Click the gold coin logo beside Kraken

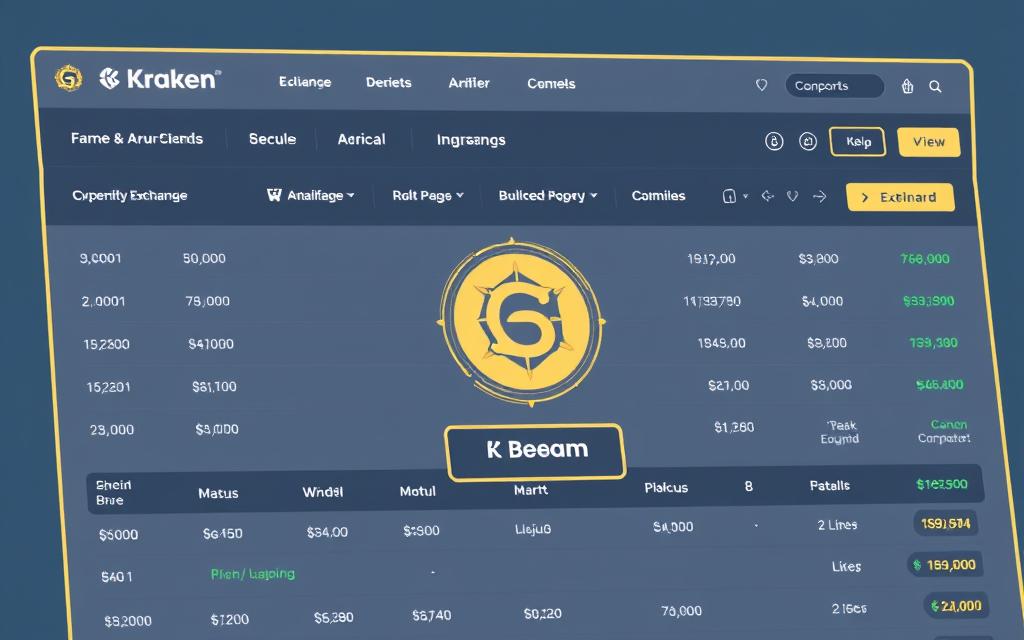(69, 78)
